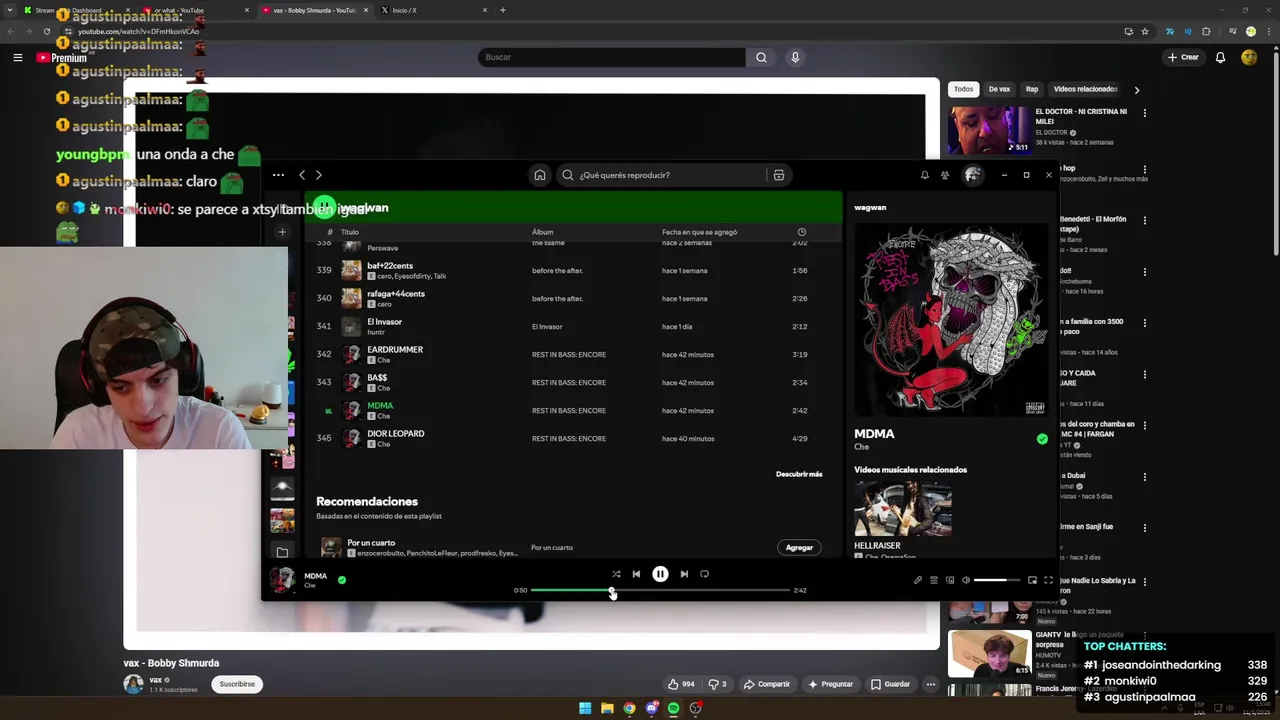
Task: Pause the wagwan playlist from the header
Action: (x=324, y=207)
